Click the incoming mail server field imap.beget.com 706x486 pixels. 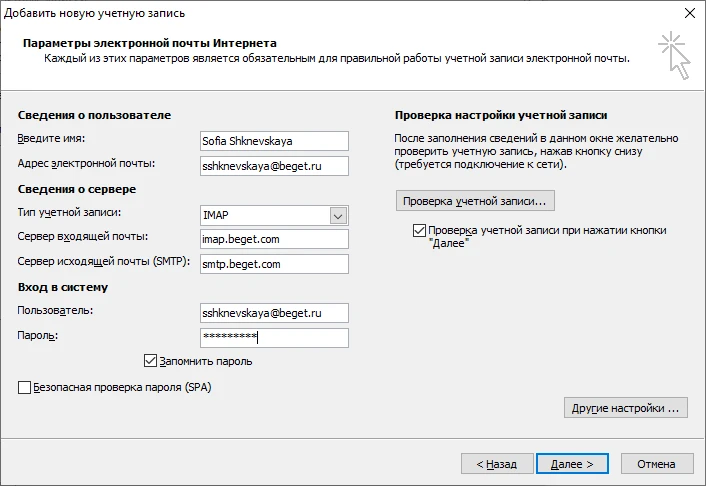pyautogui.click(x=273, y=239)
